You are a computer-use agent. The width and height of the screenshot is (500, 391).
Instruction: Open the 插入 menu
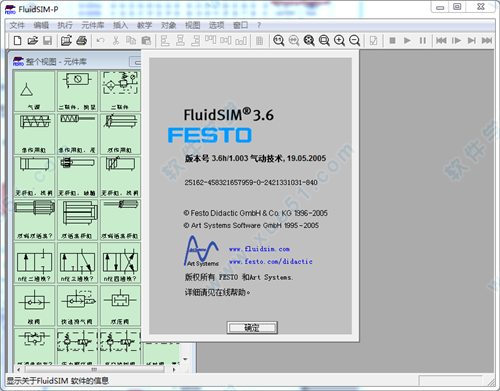click(x=120, y=25)
